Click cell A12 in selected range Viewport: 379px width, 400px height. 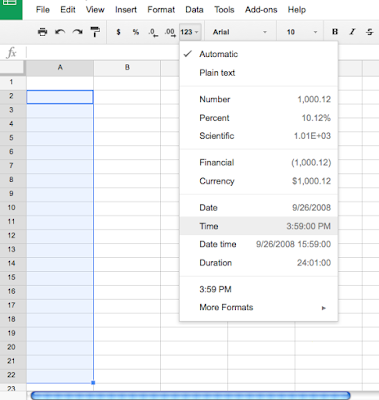pos(60,236)
